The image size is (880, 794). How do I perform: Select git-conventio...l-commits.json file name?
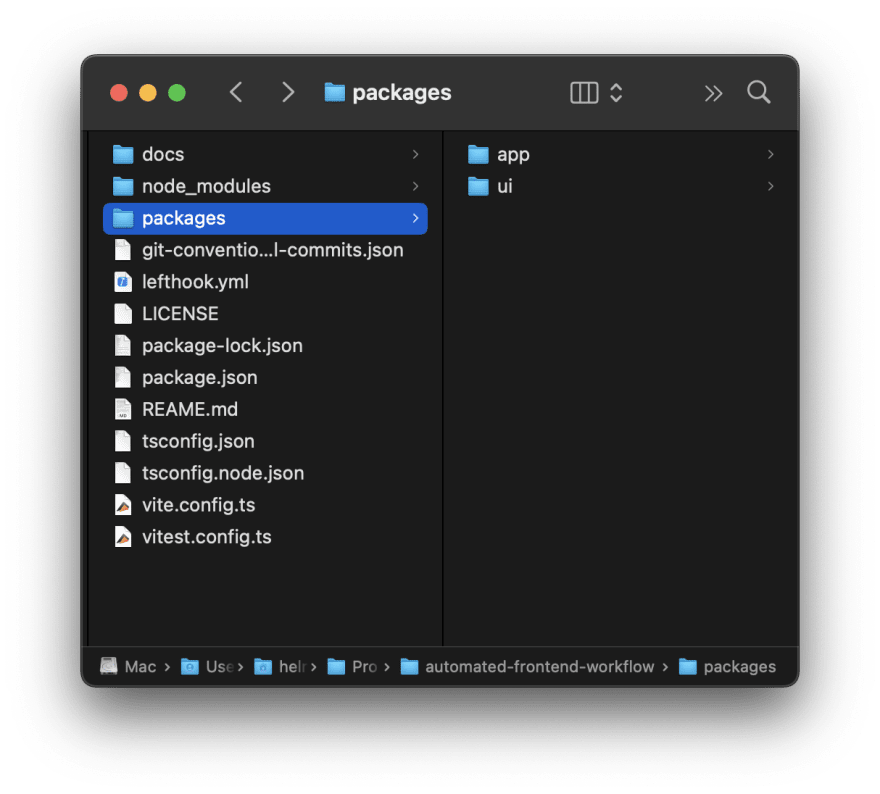pyautogui.click(x=272, y=250)
